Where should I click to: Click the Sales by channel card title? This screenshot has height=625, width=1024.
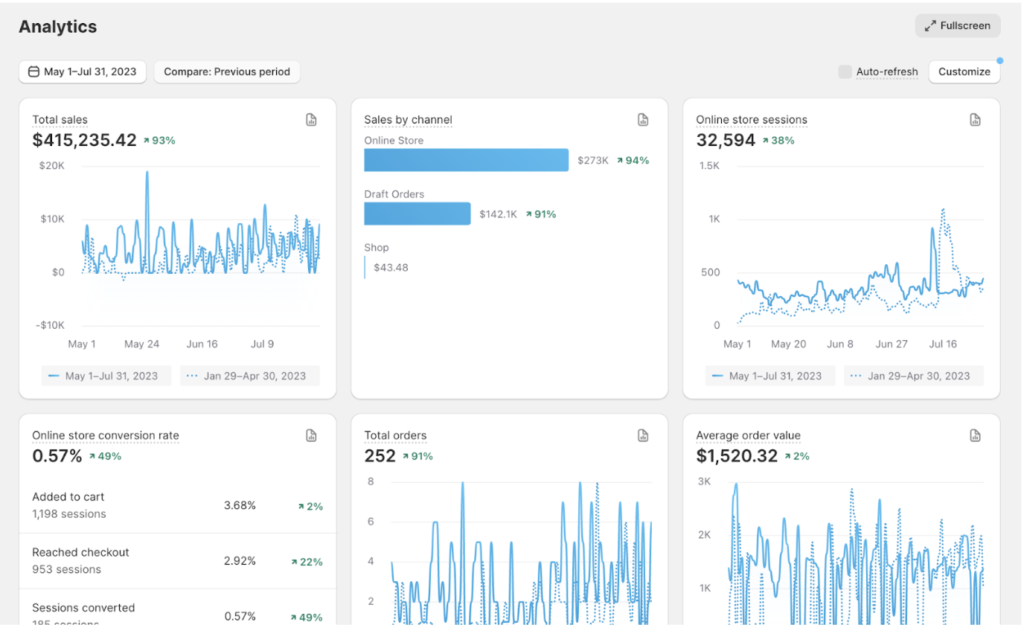[408, 120]
